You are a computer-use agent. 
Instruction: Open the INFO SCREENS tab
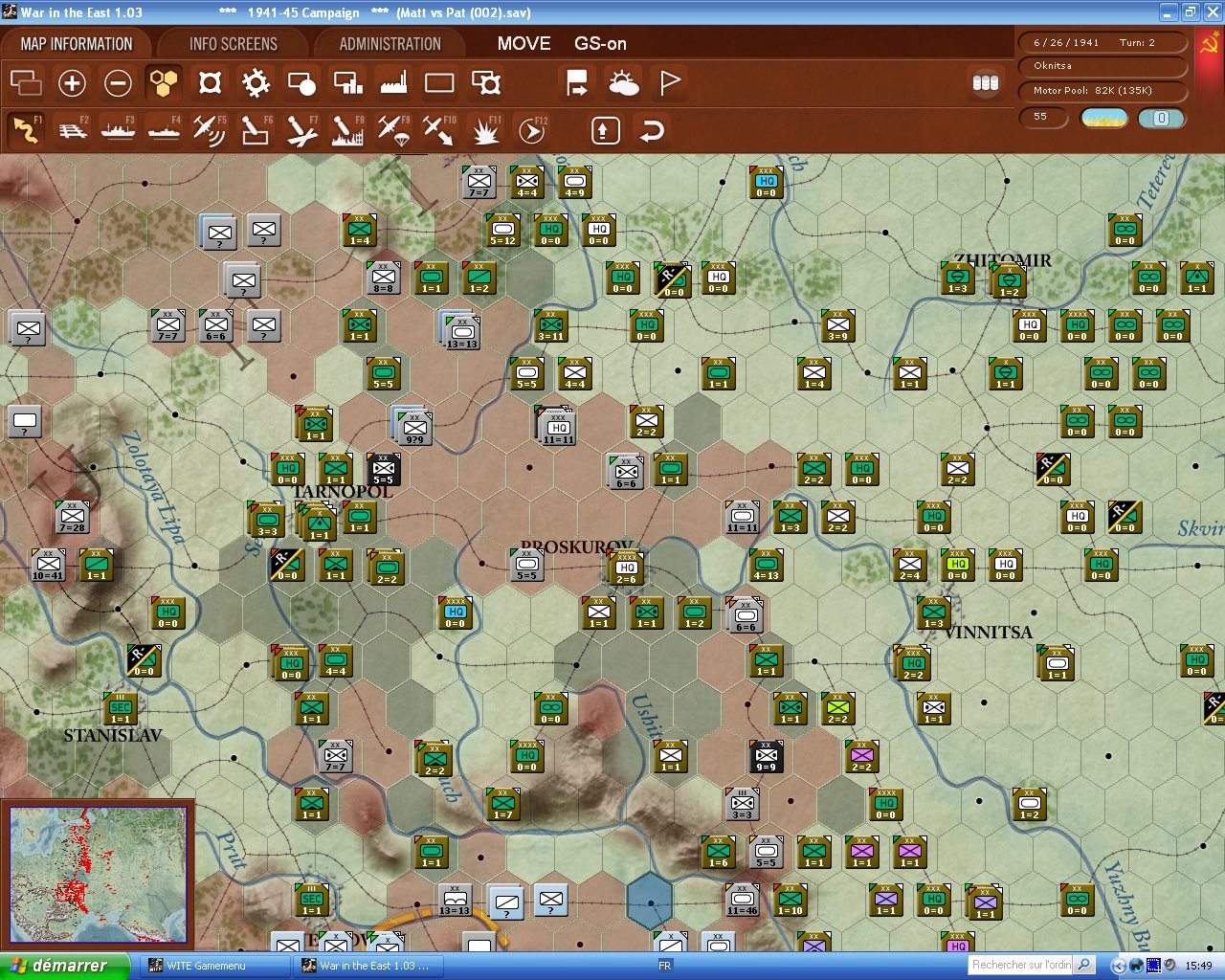[x=234, y=44]
